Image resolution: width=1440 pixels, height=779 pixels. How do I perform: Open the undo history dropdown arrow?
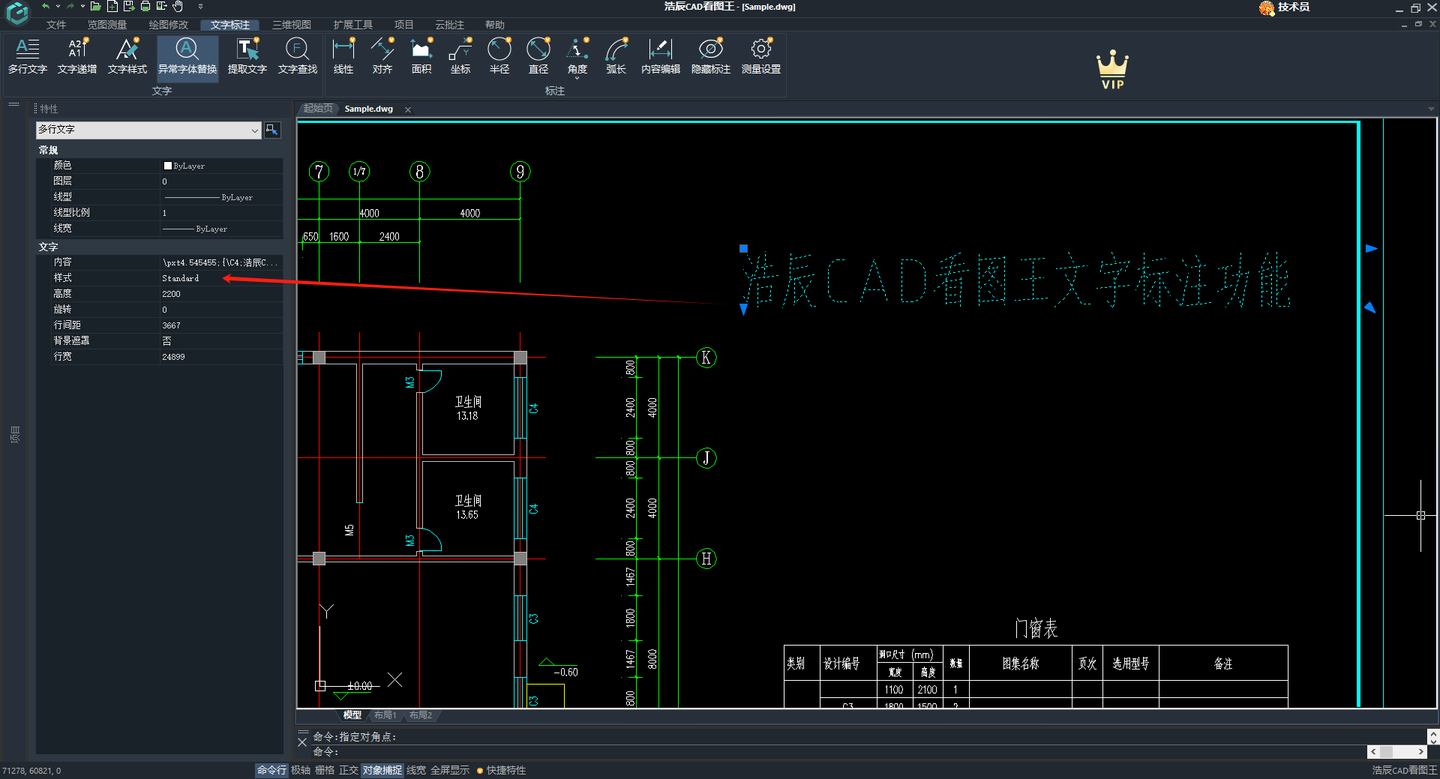click(x=58, y=6)
